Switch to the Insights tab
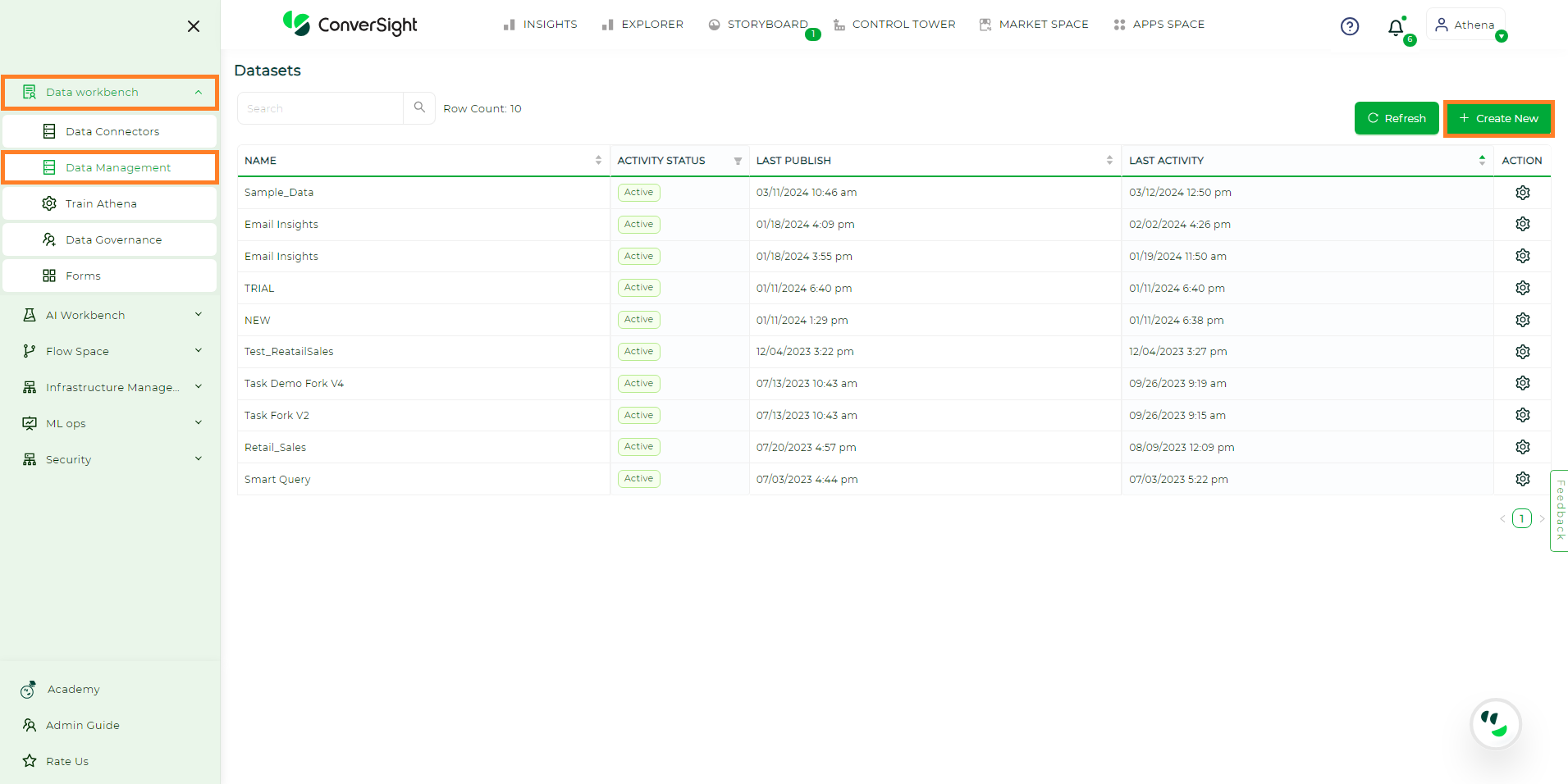Image resolution: width=1568 pixels, height=784 pixels. (x=539, y=24)
